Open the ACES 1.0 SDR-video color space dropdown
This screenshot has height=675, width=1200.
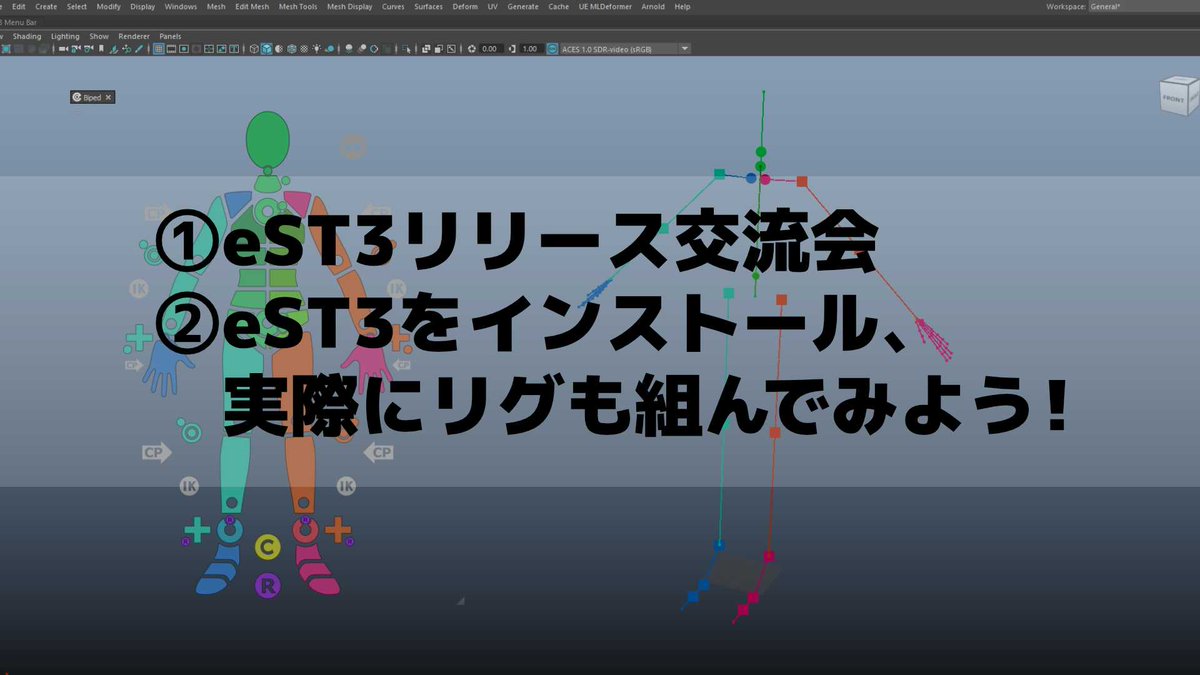tap(684, 48)
